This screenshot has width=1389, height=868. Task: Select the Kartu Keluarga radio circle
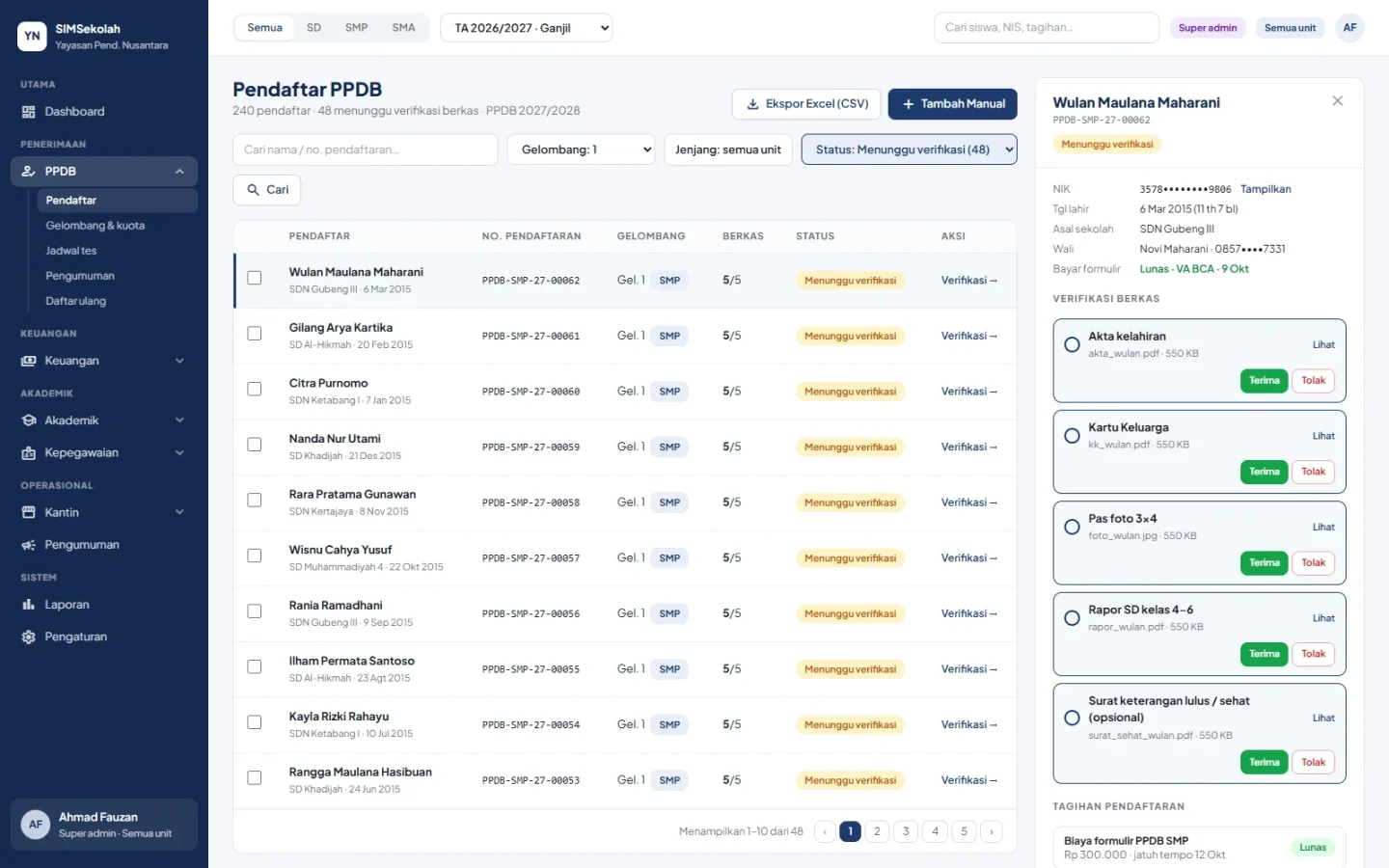click(x=1072, y=436)
